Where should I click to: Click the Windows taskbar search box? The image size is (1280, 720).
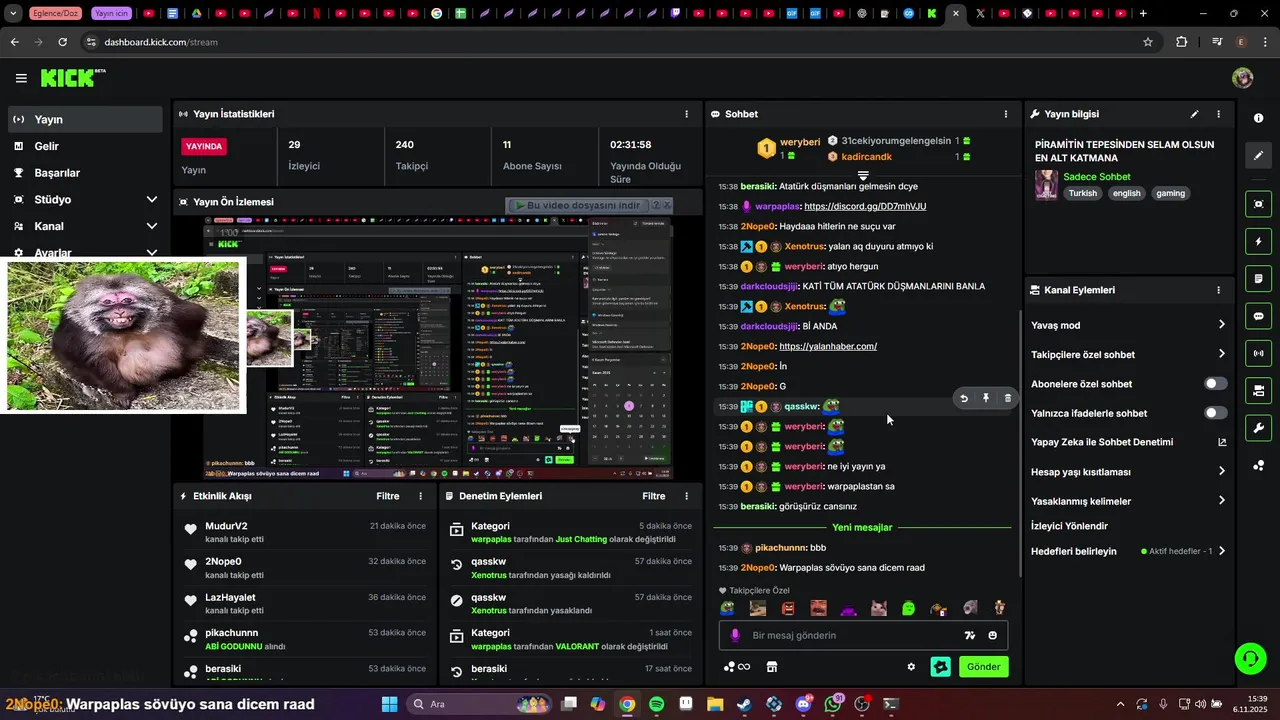click(x=478, y=704)
